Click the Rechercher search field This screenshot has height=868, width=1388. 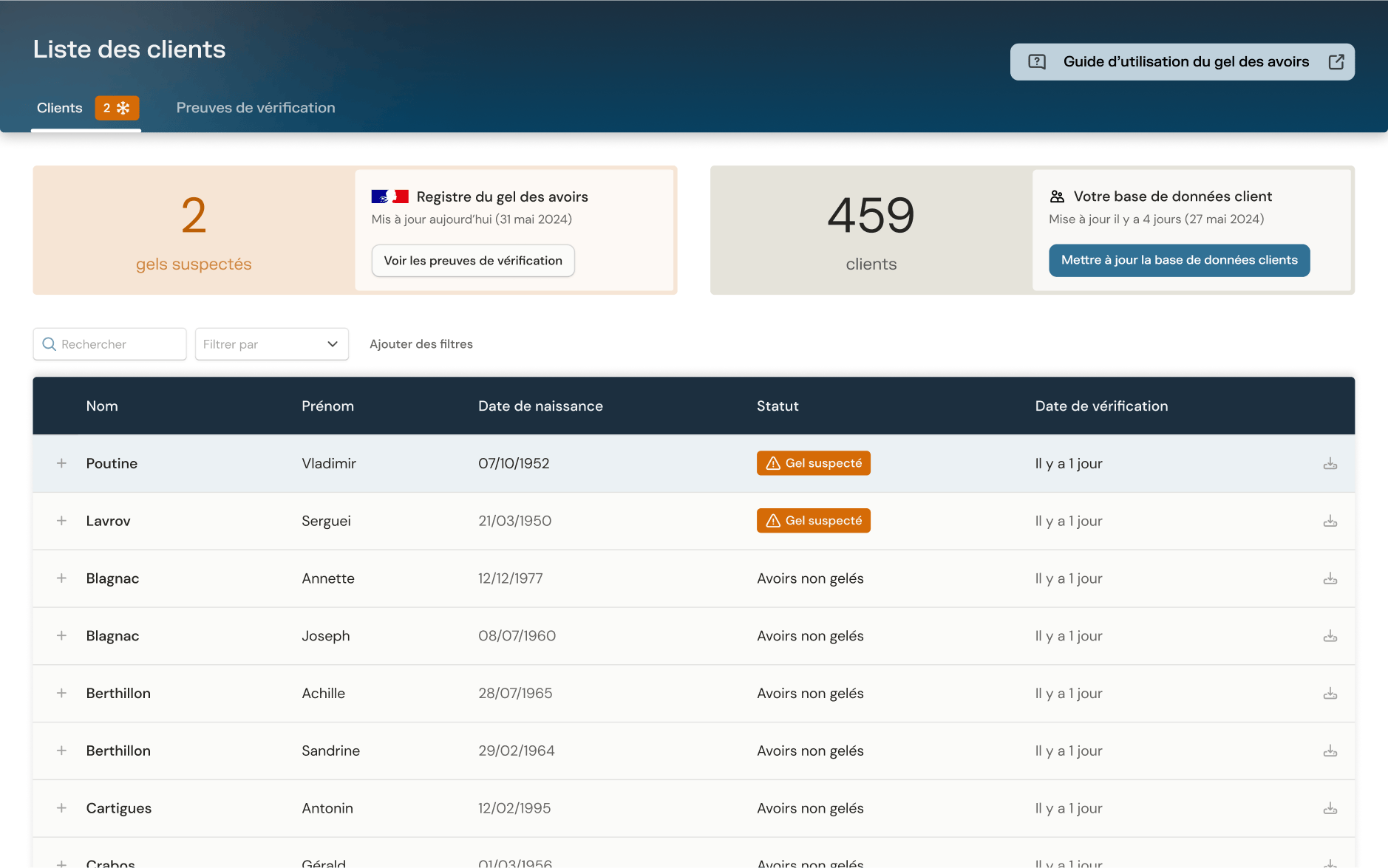109,344
